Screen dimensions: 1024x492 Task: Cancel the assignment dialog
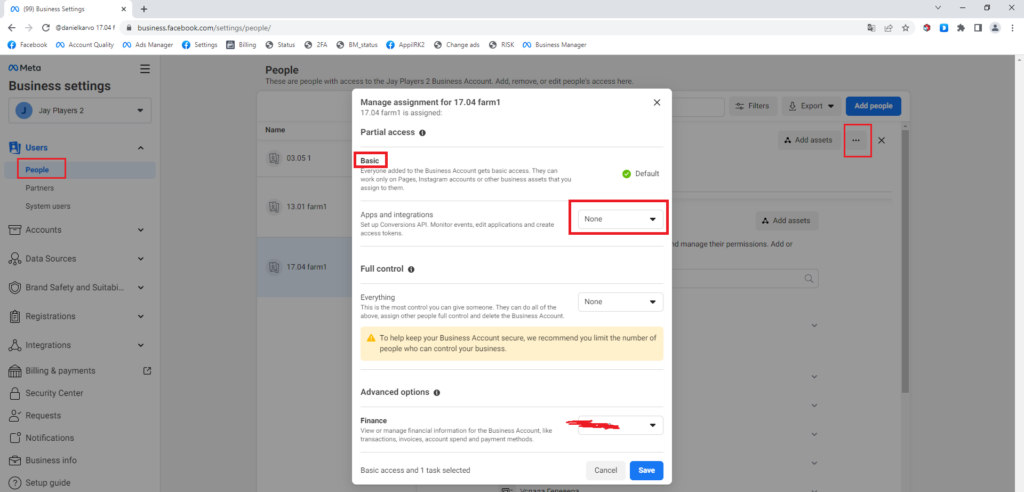pos(605,470)
